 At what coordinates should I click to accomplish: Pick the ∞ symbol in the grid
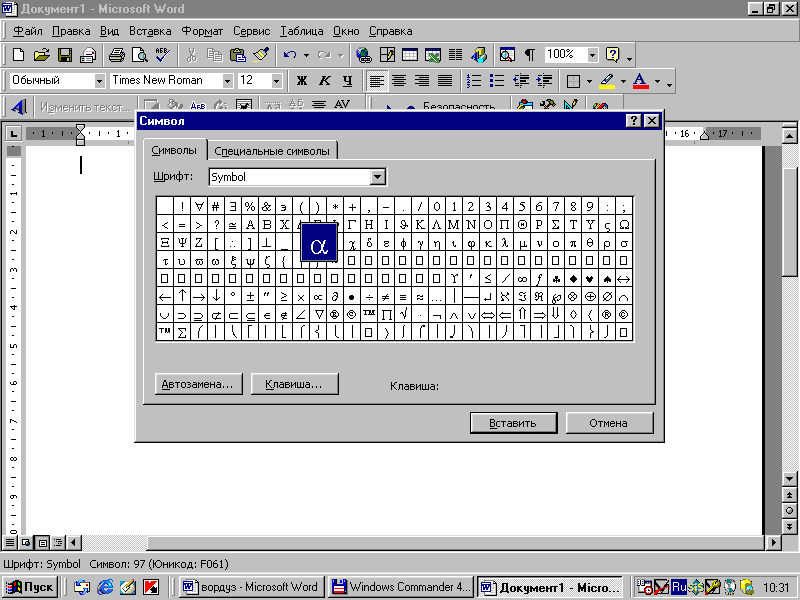(522, 279)
